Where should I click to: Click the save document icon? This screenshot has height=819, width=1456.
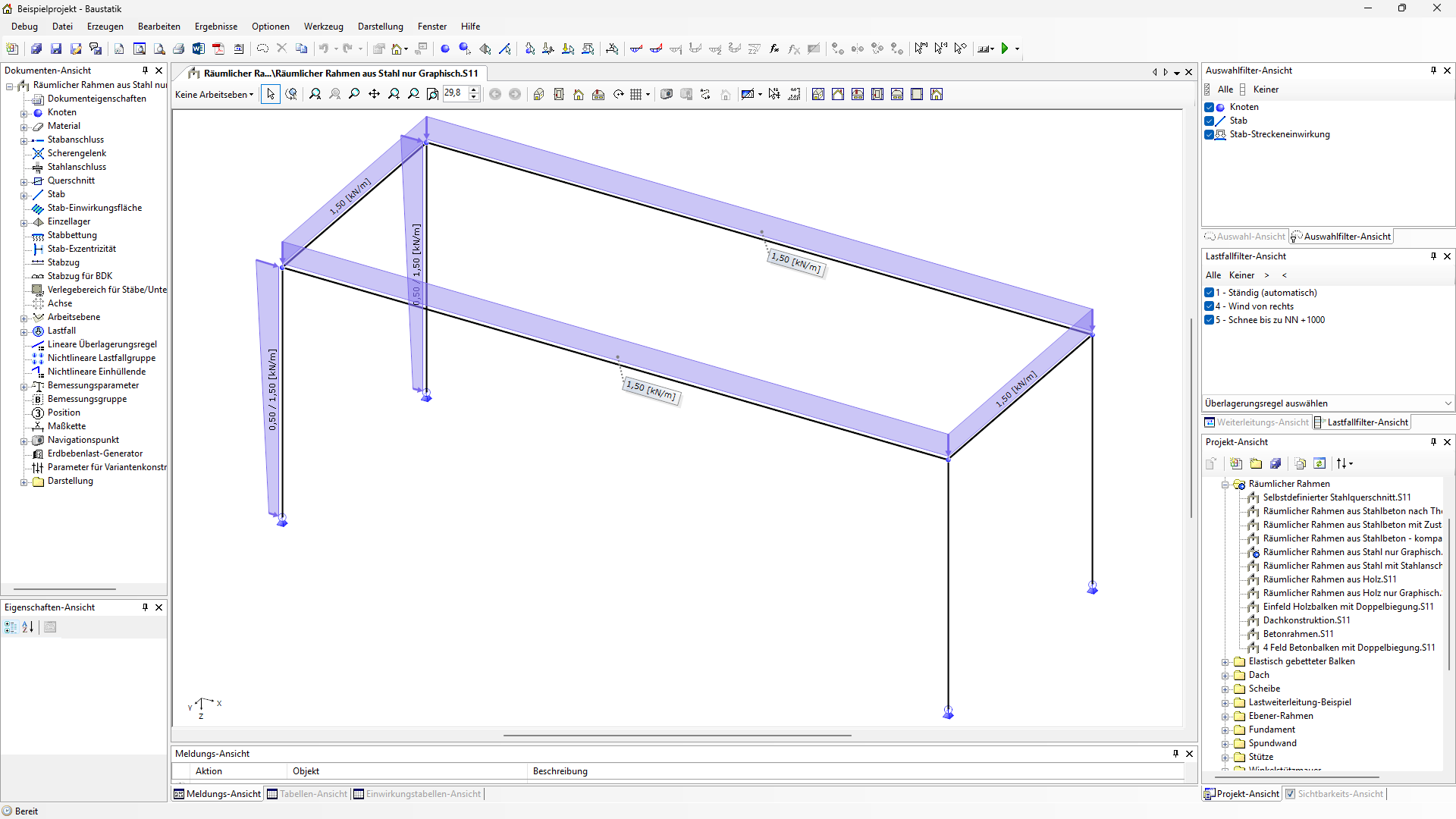click(x=56, y=49)
